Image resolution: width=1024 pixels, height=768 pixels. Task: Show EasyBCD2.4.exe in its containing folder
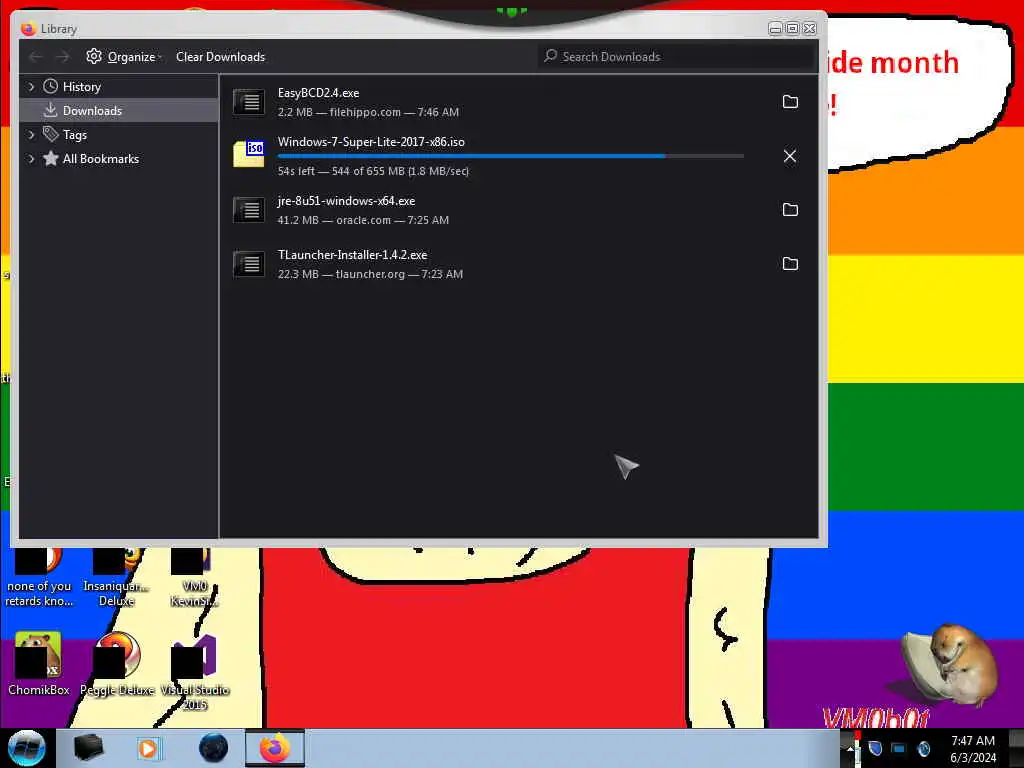(790, 102)
